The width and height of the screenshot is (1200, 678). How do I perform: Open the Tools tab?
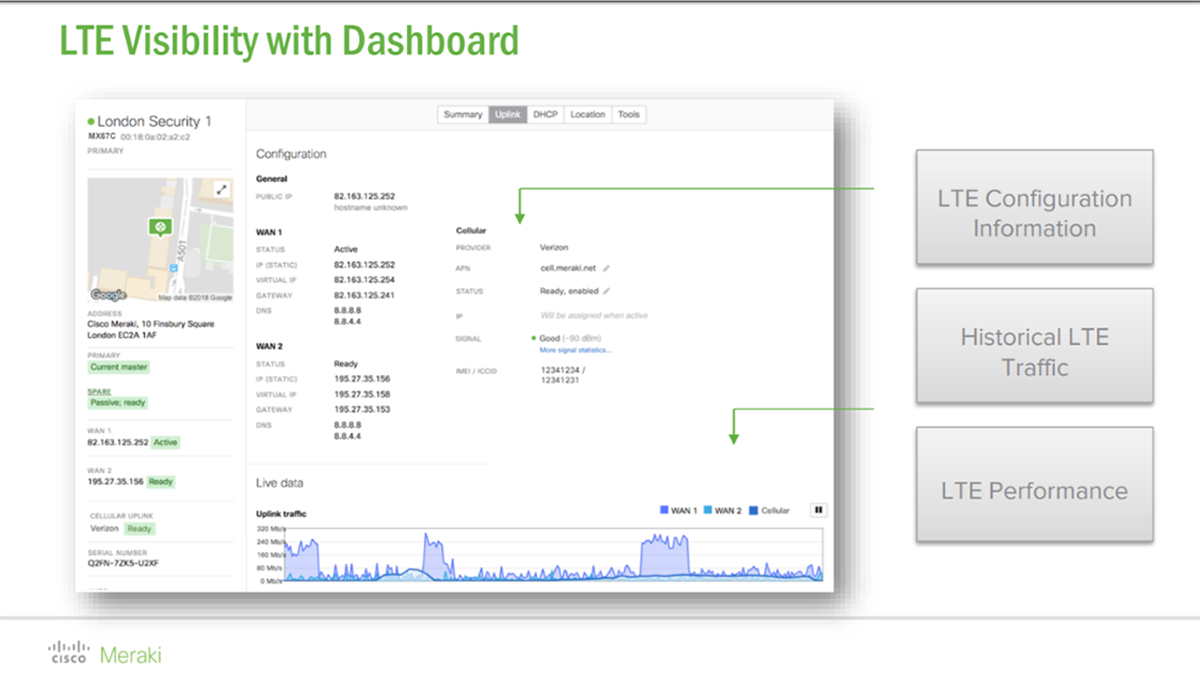click(629, 114)
